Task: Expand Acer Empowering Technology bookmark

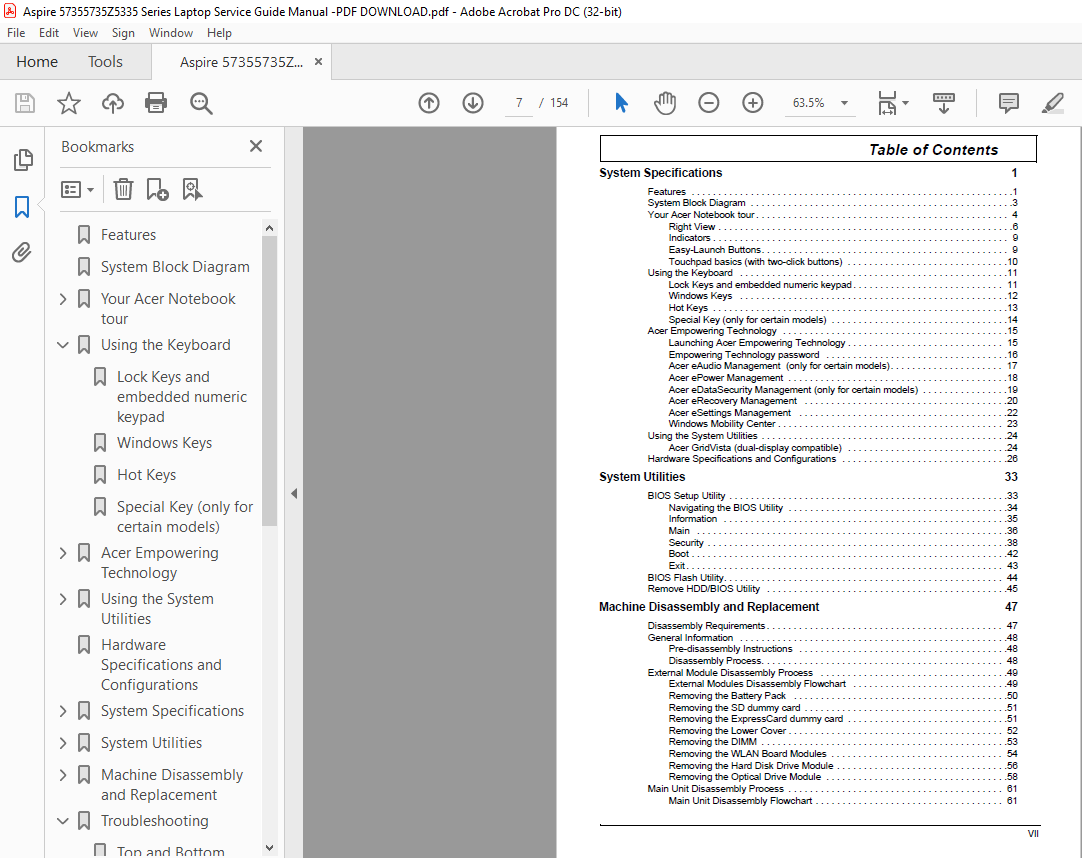Action: [63, 553]
